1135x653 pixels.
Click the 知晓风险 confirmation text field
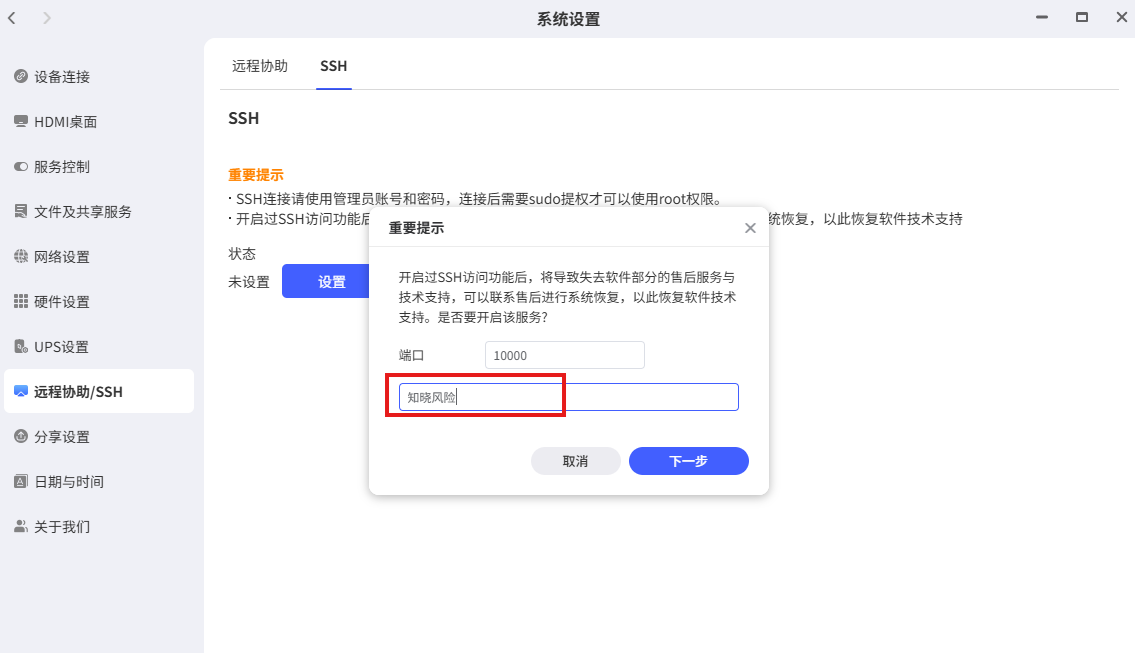[568, 397]
